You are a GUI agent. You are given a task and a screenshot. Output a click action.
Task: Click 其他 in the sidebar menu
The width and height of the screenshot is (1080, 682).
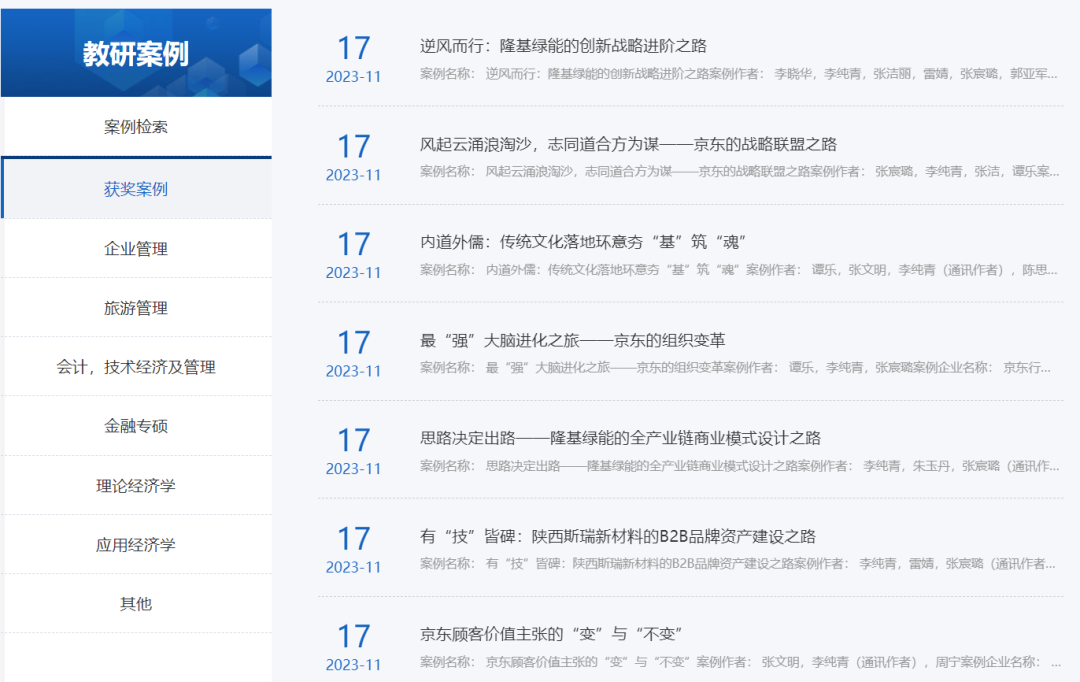(136, 604)
